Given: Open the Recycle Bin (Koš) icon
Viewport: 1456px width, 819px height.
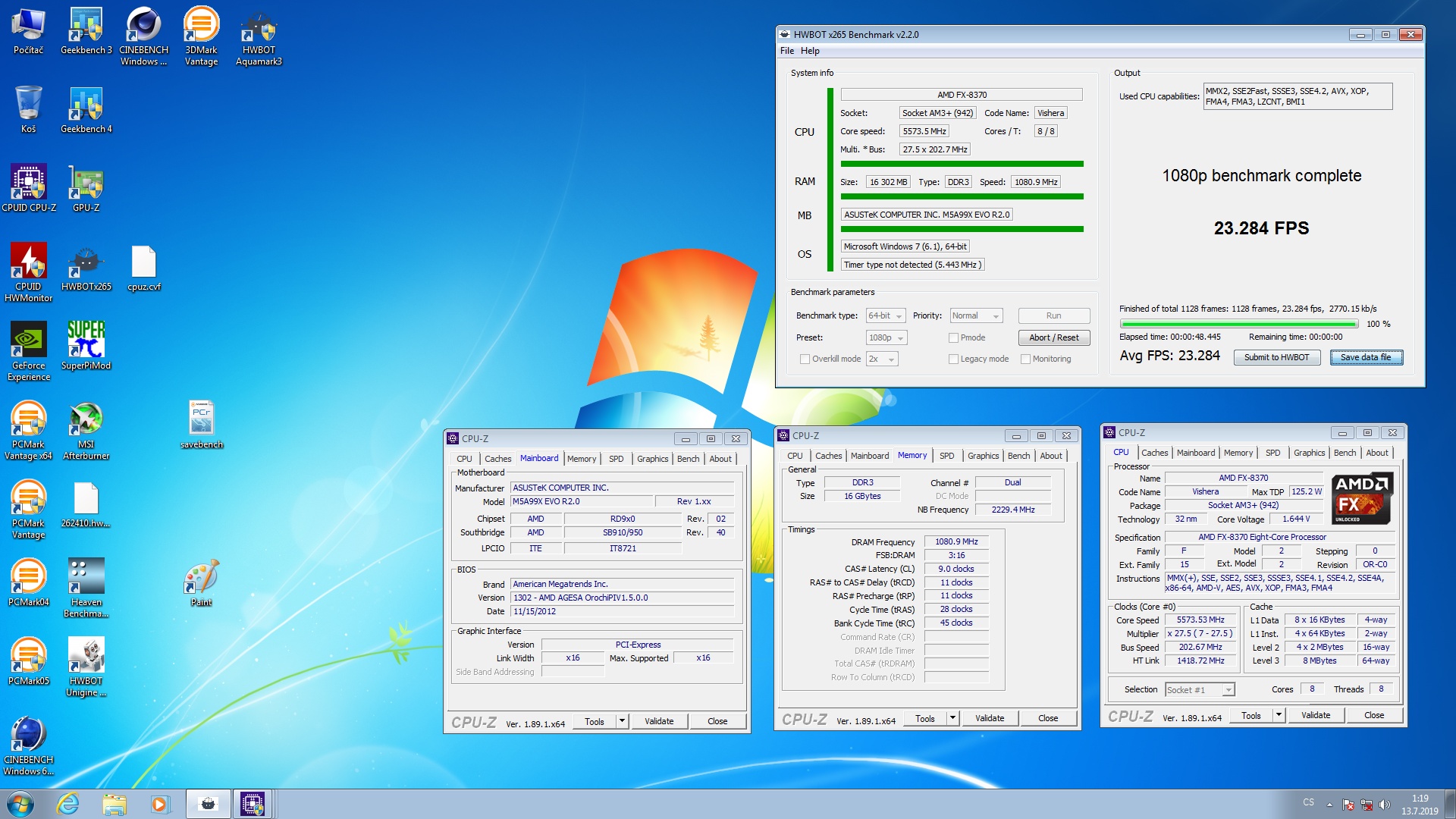Looking at the screenshot, I should pyautogui.click(x=28, y=109).
